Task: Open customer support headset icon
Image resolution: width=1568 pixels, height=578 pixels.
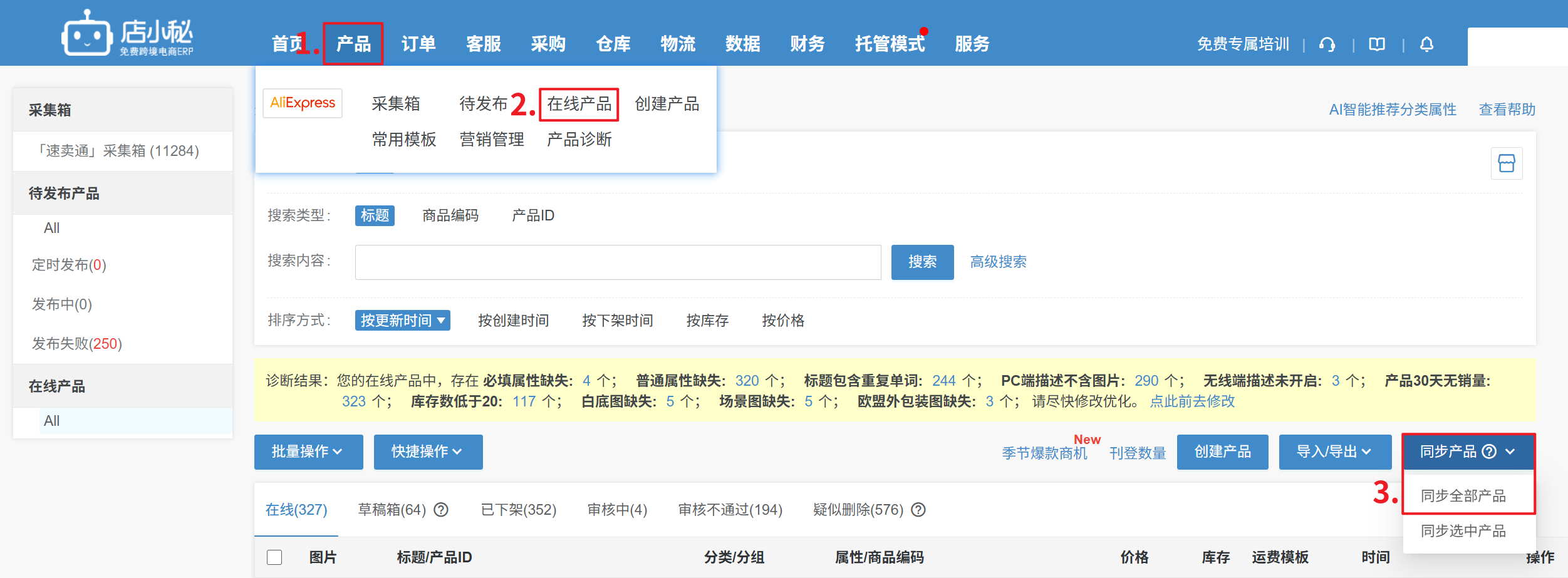Action: coord(1327,44)
